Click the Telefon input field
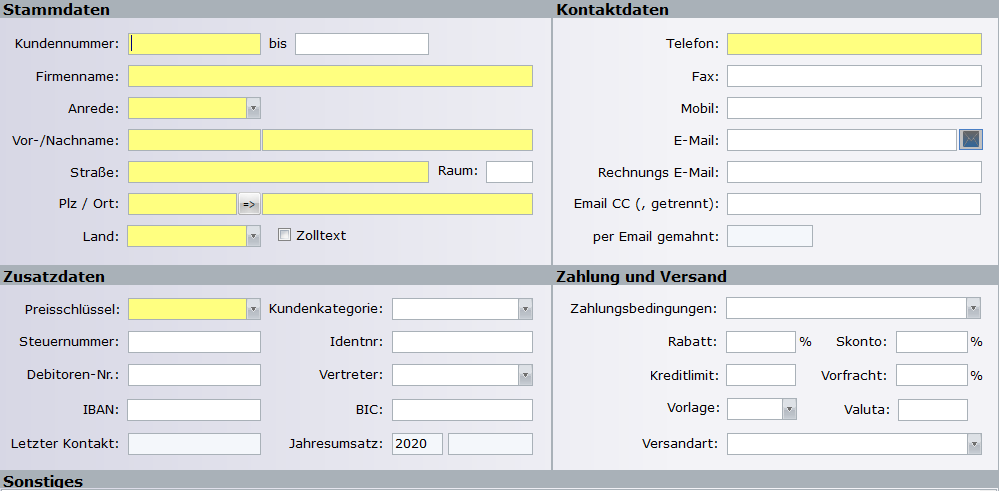This screenshot has width=999, height=491. [854, 44]
